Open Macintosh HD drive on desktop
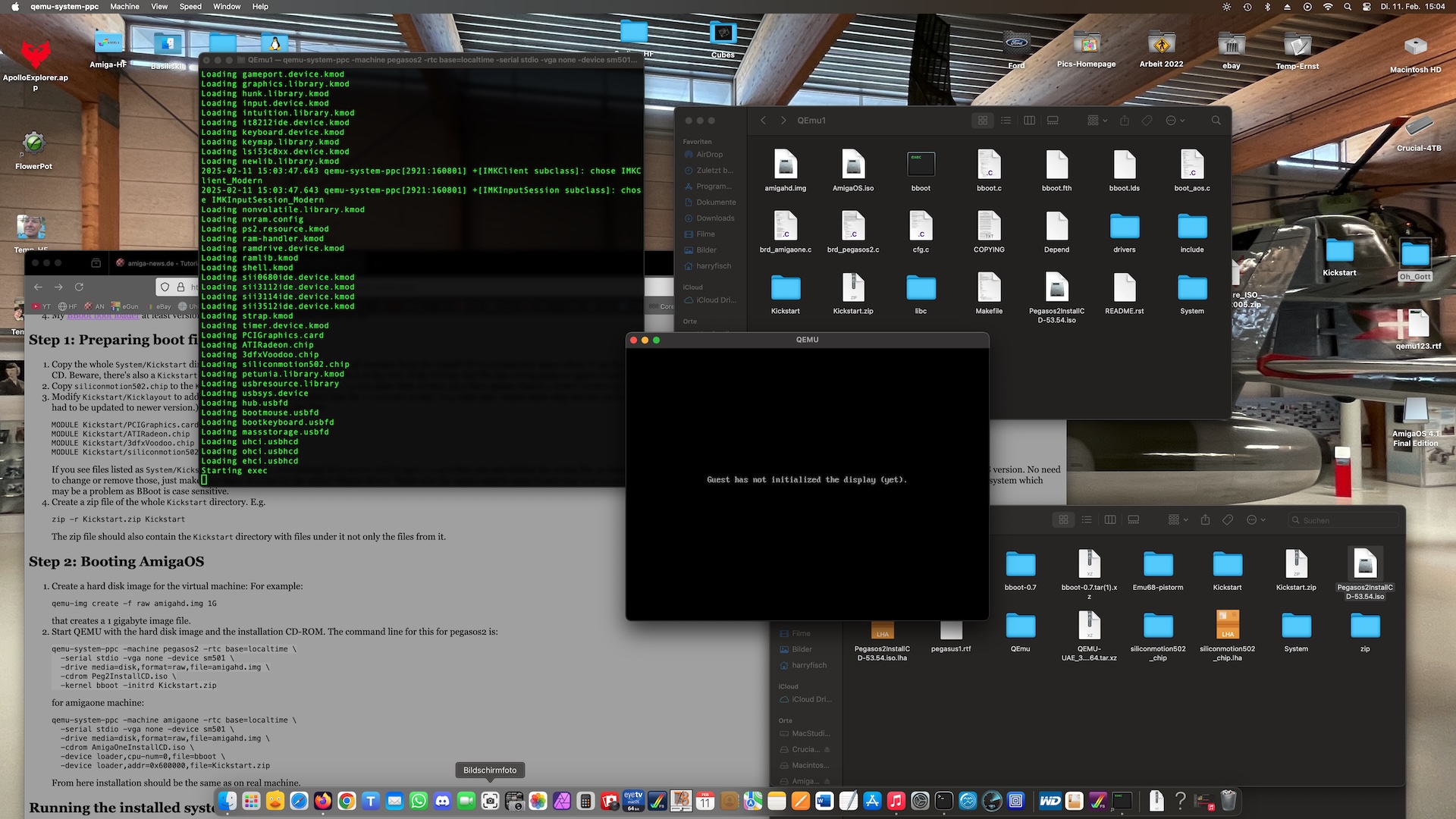 pos(1415,53)
